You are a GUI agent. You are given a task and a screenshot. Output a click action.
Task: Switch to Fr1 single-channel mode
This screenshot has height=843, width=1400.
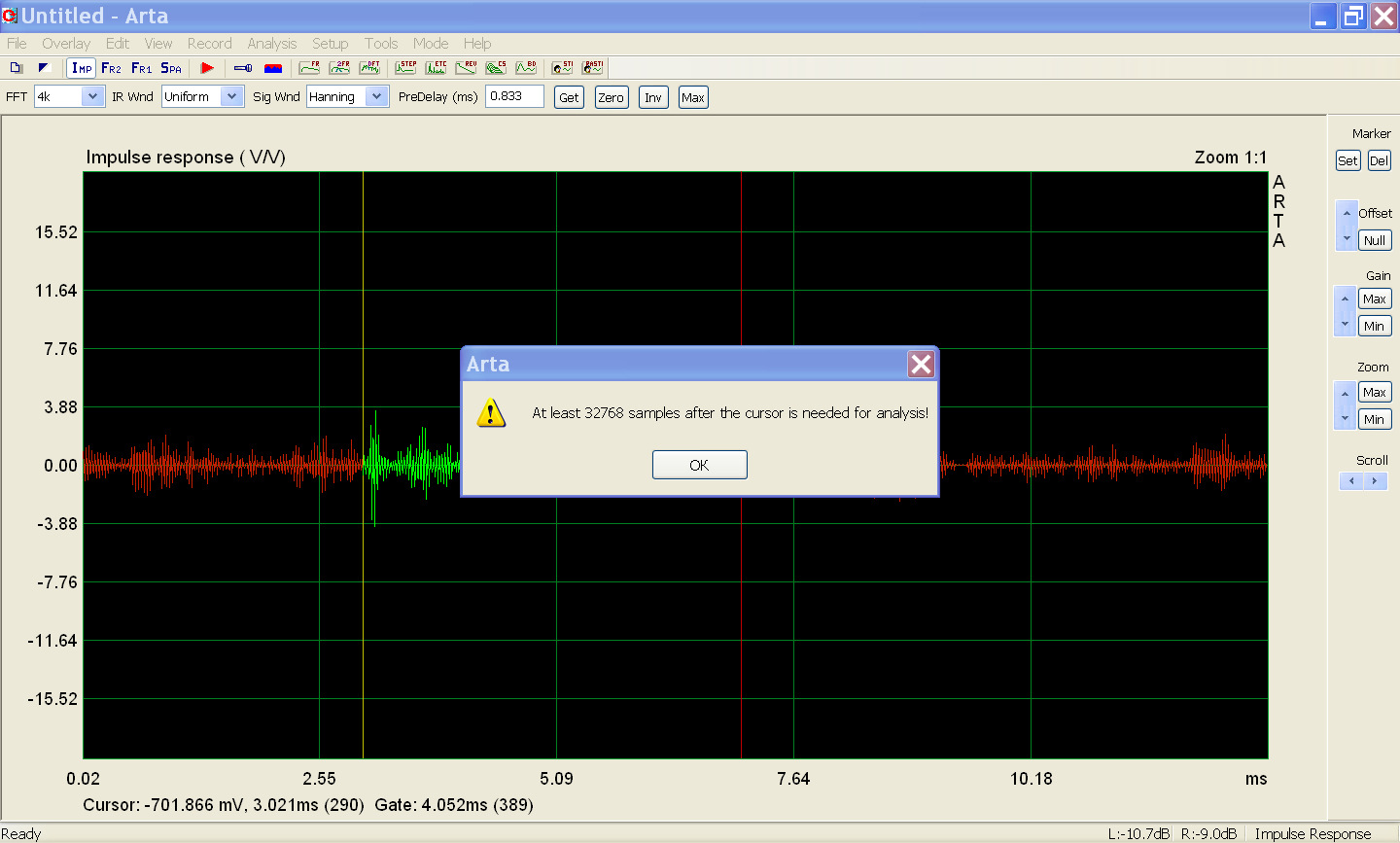coord(142,68)
